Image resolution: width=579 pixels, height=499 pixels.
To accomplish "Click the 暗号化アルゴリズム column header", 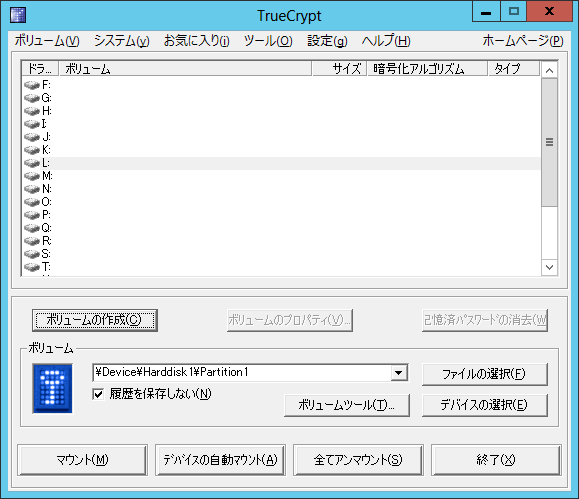I will click(x=427, y=69).
